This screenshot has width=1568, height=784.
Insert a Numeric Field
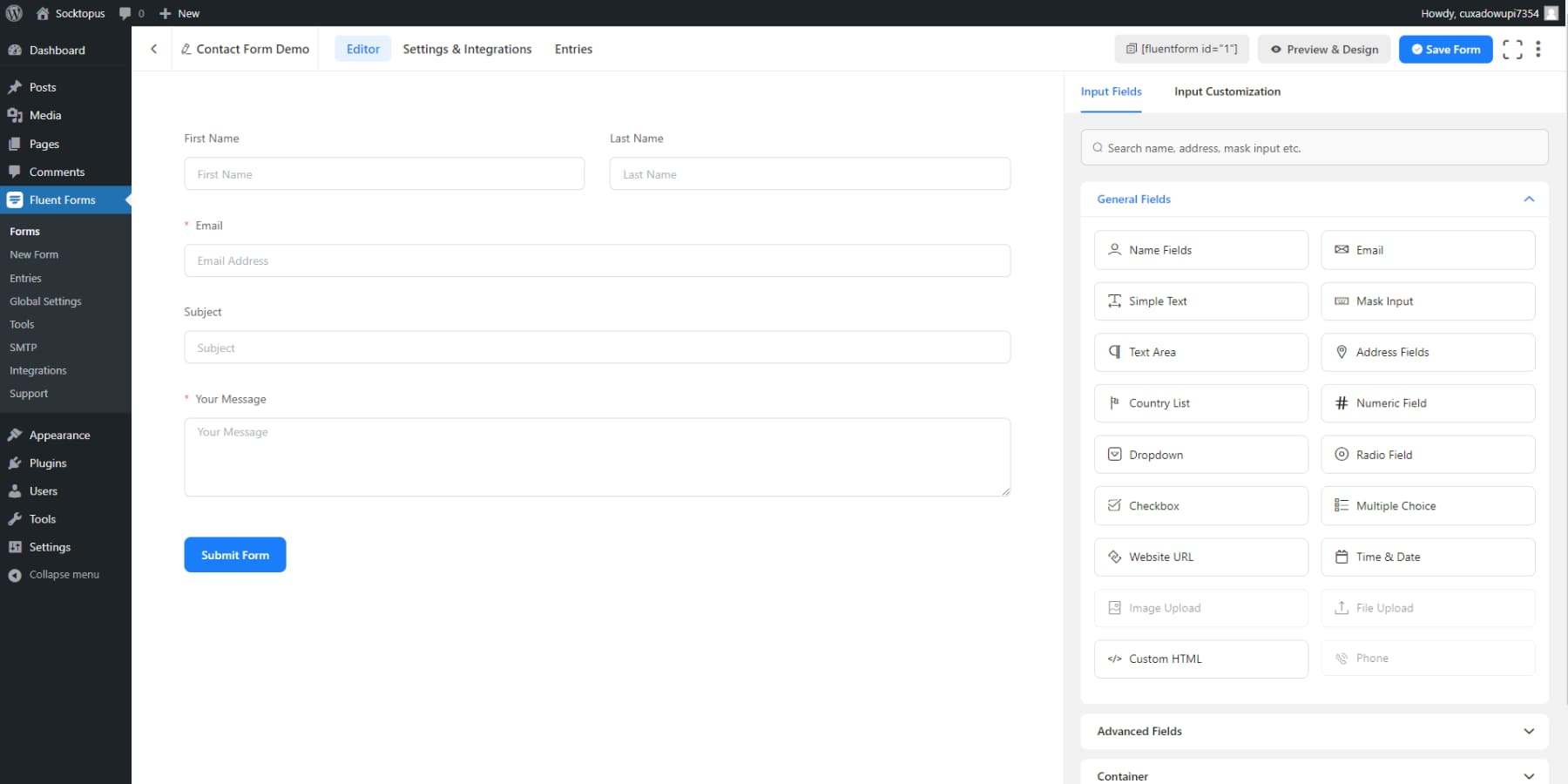1428,402
